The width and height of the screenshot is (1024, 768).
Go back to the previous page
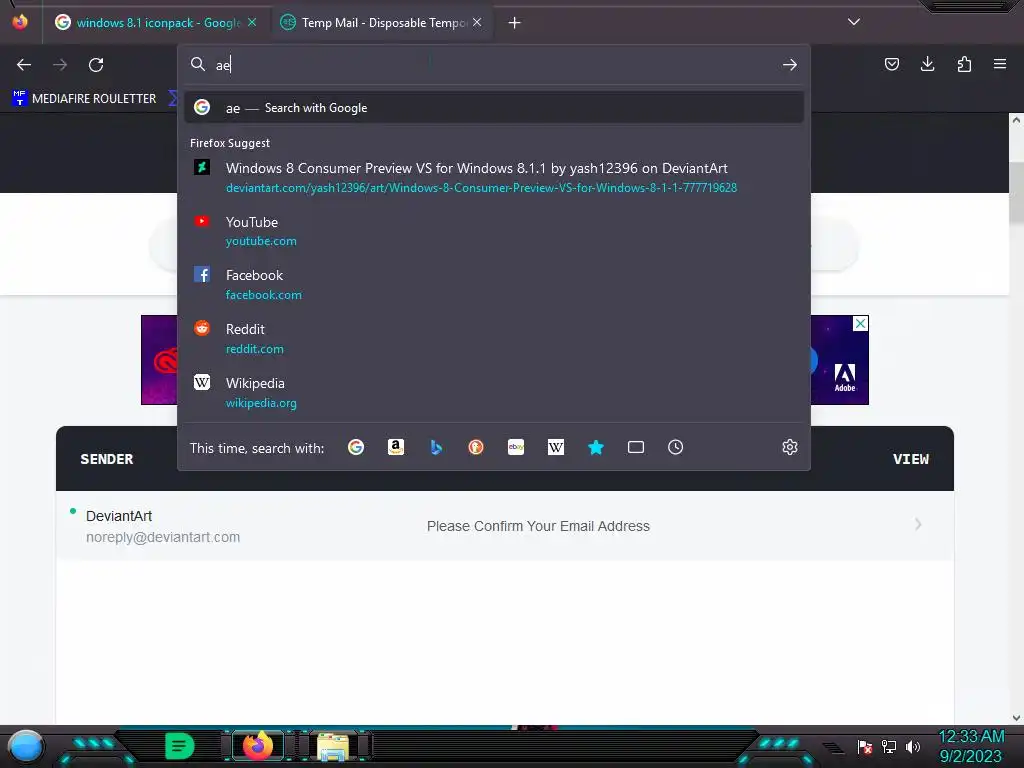tap(24, 65)
